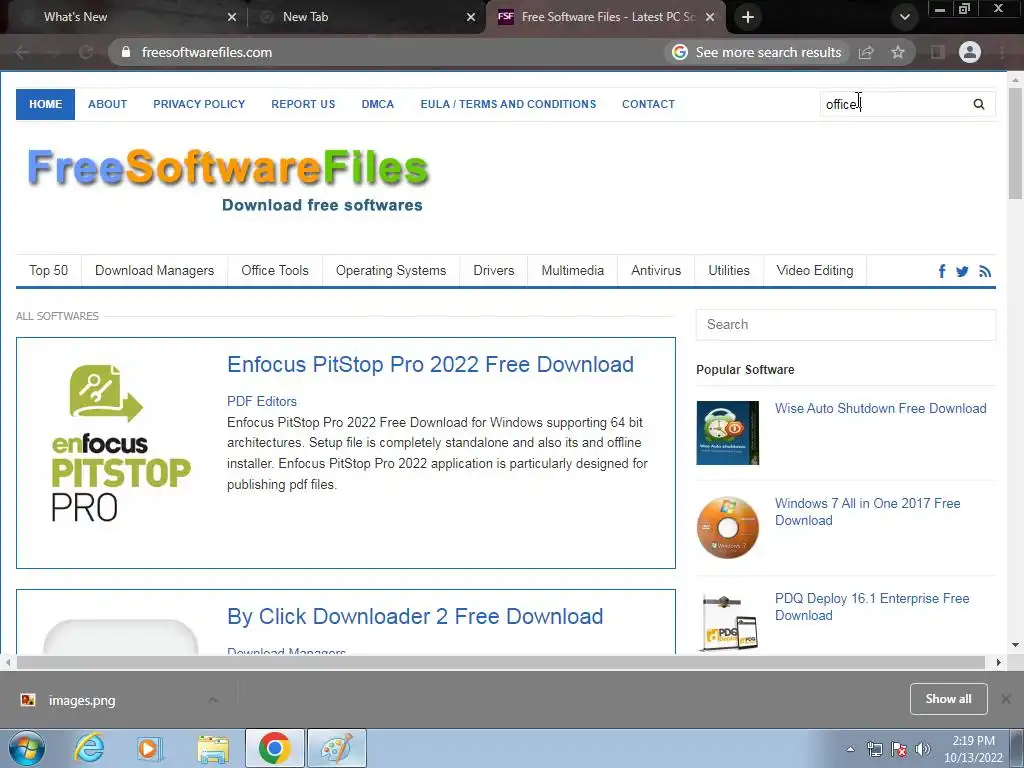The image size is (1024, 768).
Task: Click the FreeSoftwareFiles logo
Action: pyautogui.click(x=227, y=180)
